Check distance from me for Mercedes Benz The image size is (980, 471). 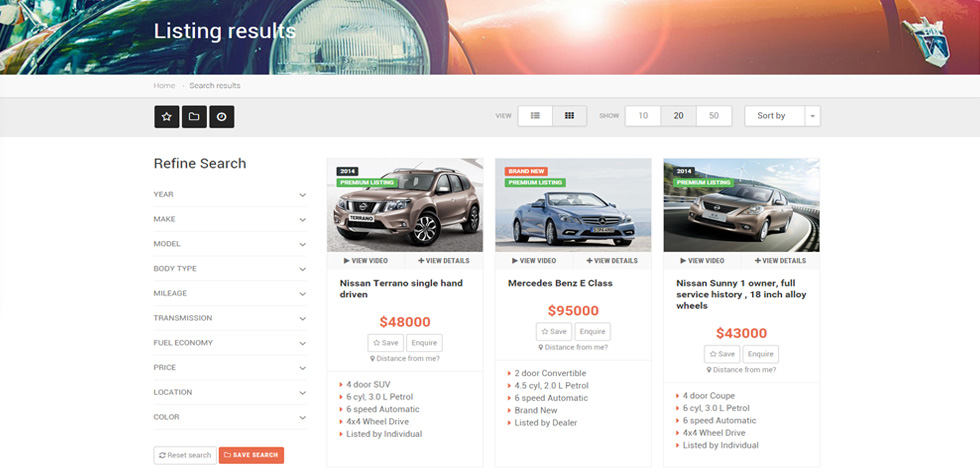pyautogui.click(x=573, y=347)
